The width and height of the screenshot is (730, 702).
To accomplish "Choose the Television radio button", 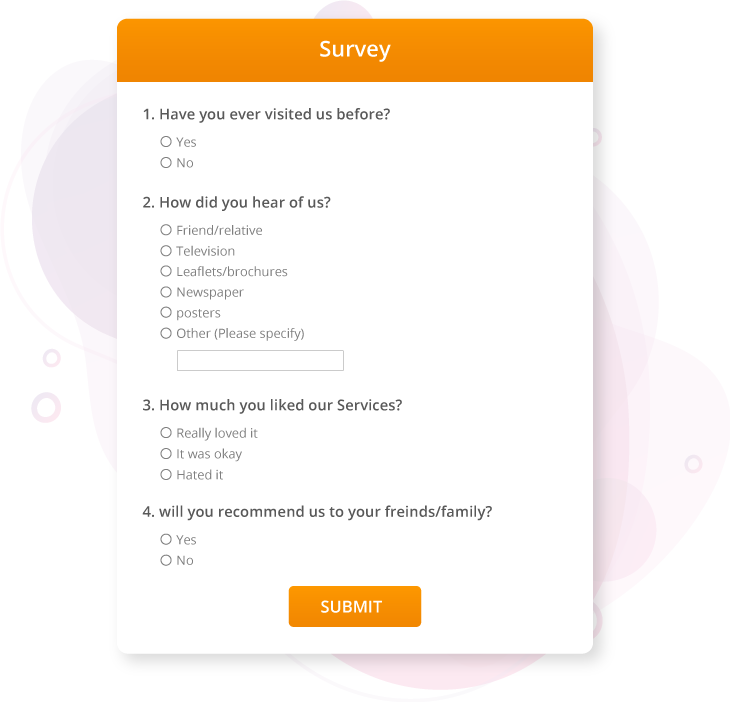I will pyautogui.click(x=166, y=251).
